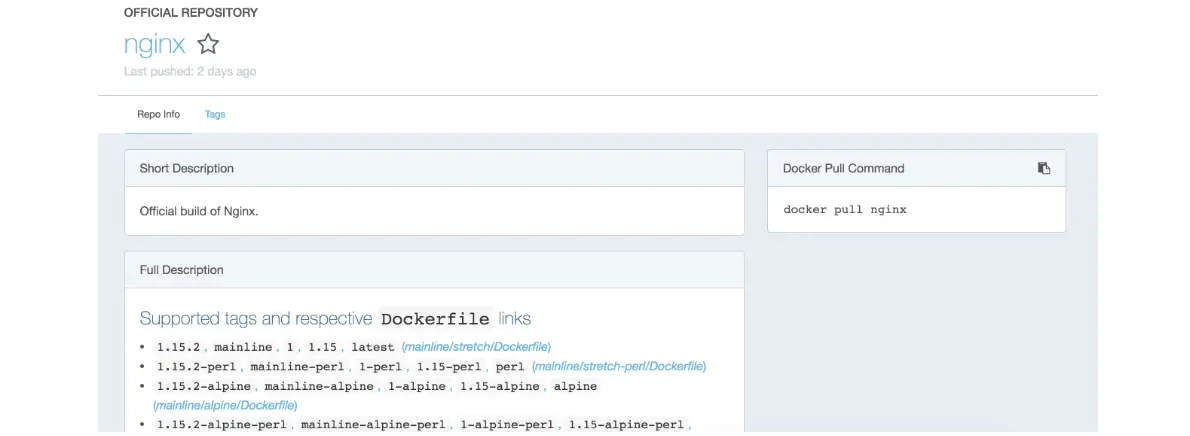Copy the Docker pull command
The image size is (1190, 436).
click(1044, 169)
